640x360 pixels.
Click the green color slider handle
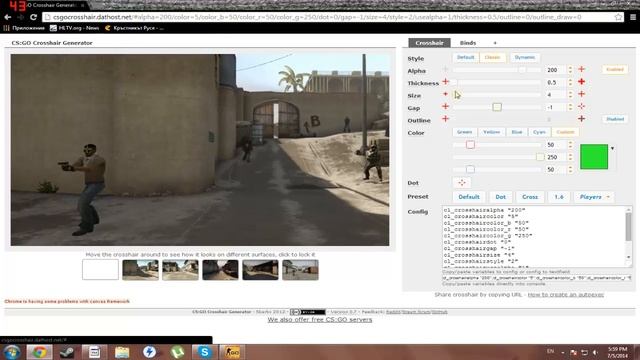pyautogui.click(x=540, y=157)
